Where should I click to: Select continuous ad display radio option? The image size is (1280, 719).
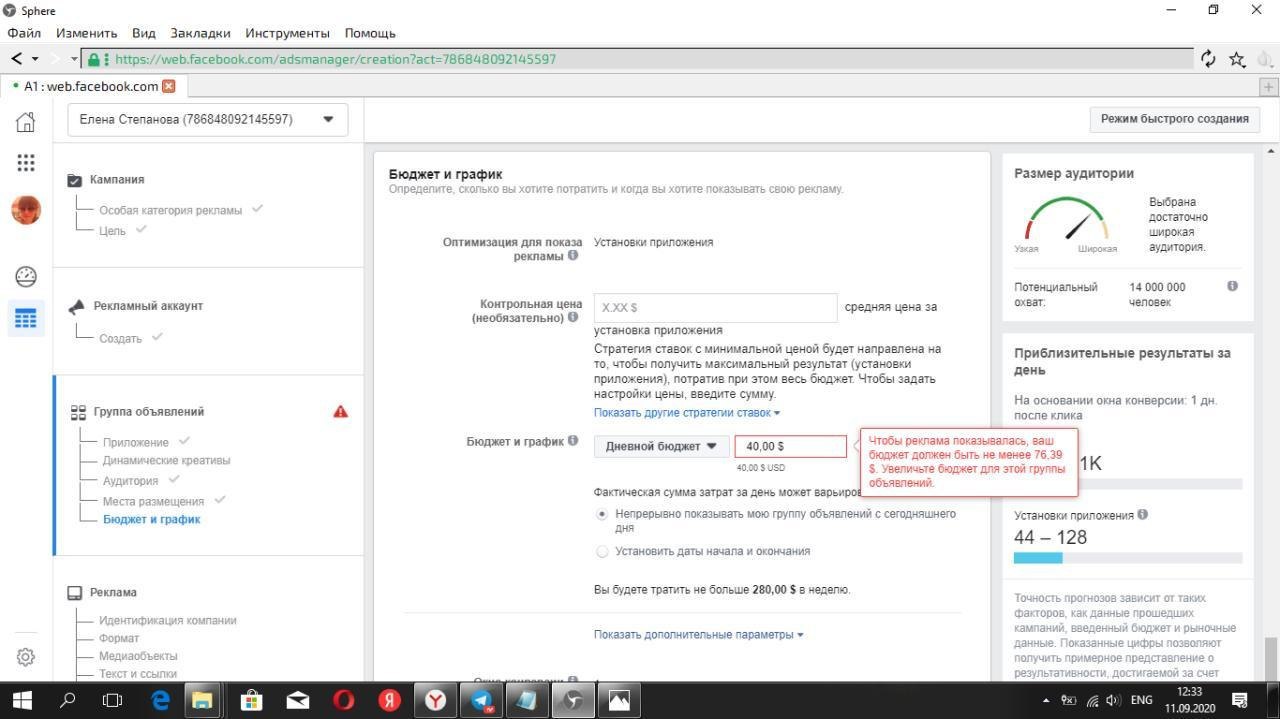pos(602,514)
